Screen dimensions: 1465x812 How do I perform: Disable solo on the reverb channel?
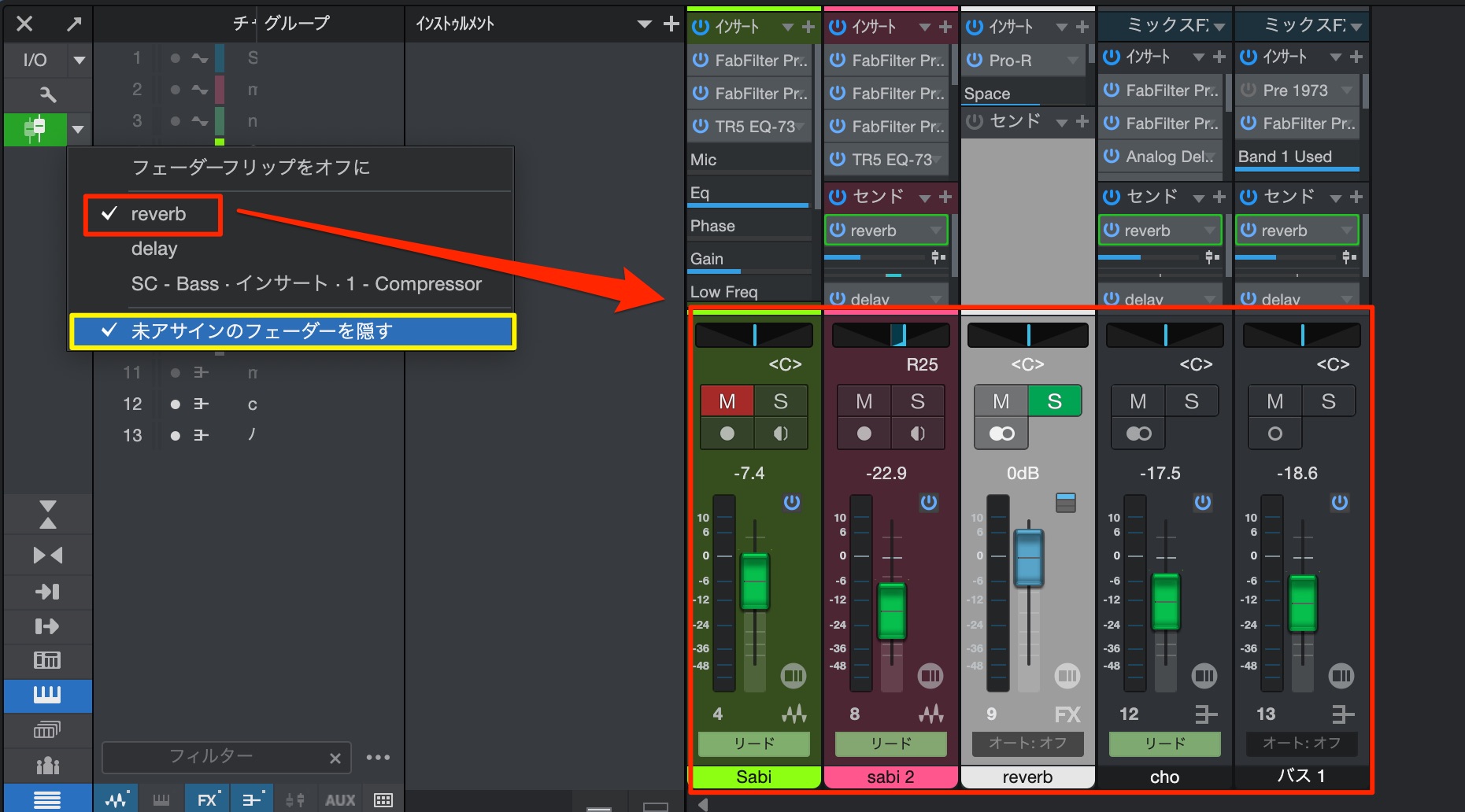click(x=1055, y=401)
